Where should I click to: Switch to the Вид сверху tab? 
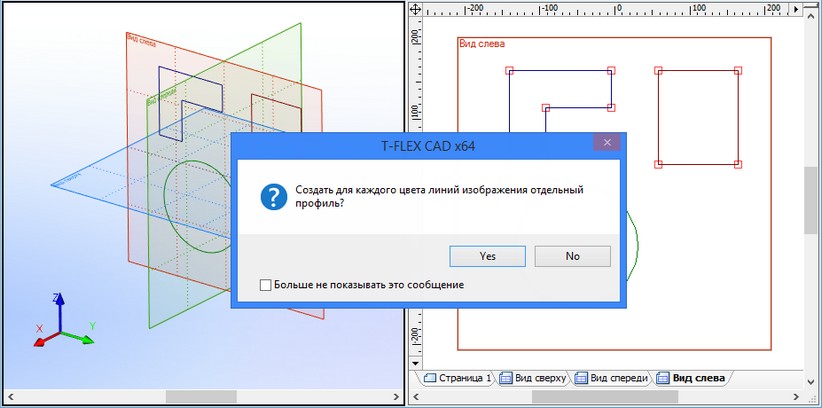pyautogui.click(x=533, y=378)
